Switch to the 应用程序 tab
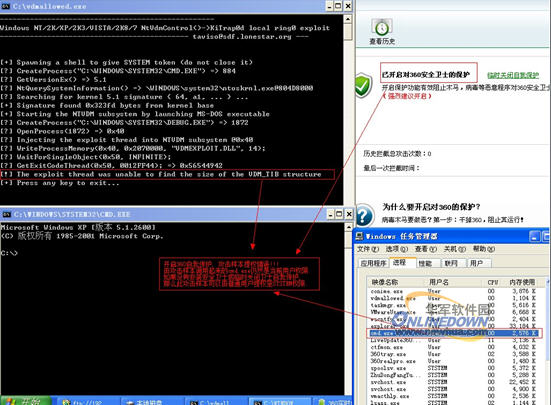Viewport: 551px width, 405px height. [x=373, y=263]
